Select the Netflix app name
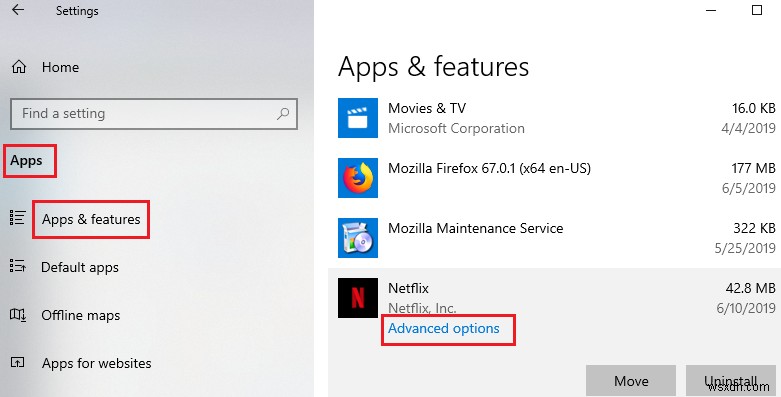The image size is (781, 397). click(x=408, y=288)
